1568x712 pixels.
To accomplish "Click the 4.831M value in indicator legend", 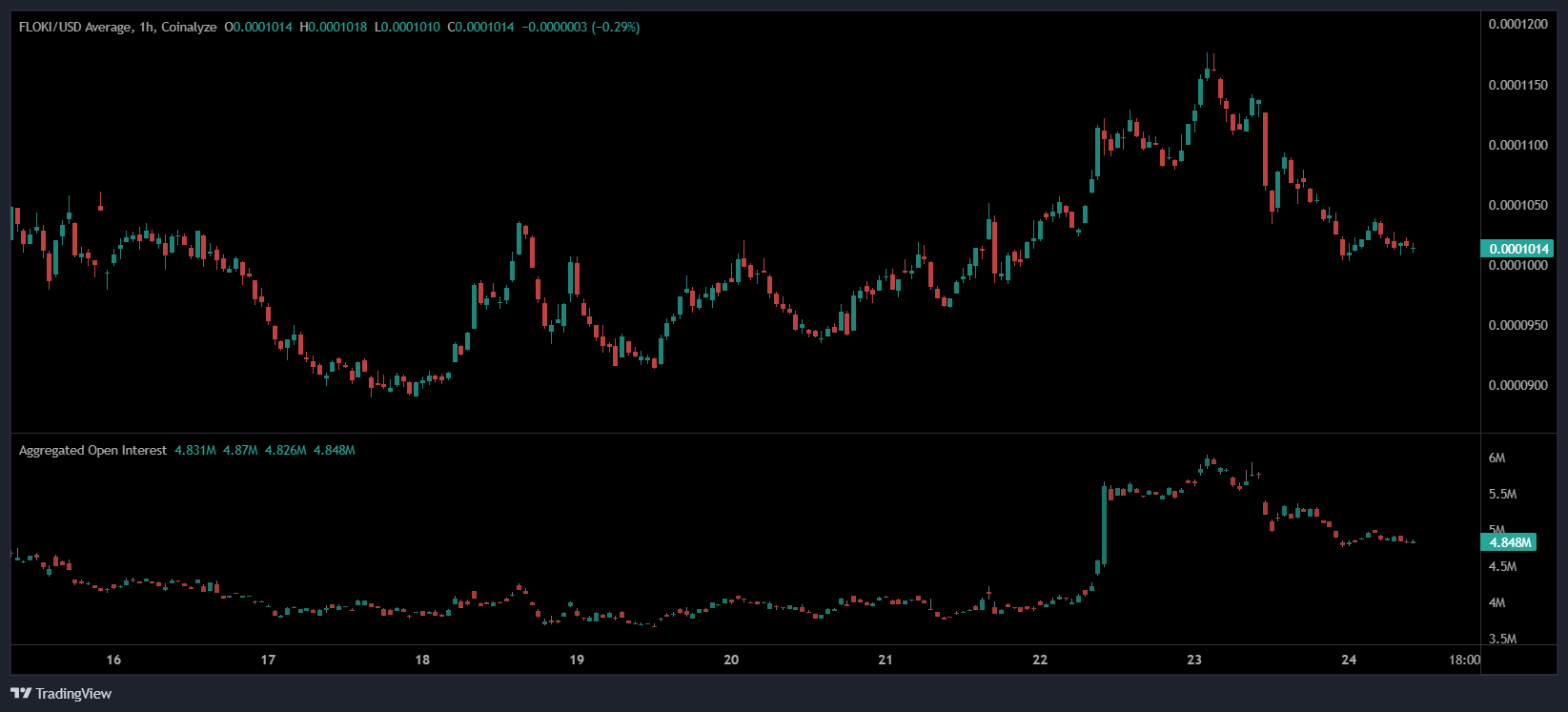I will click(x=195, y=450).
